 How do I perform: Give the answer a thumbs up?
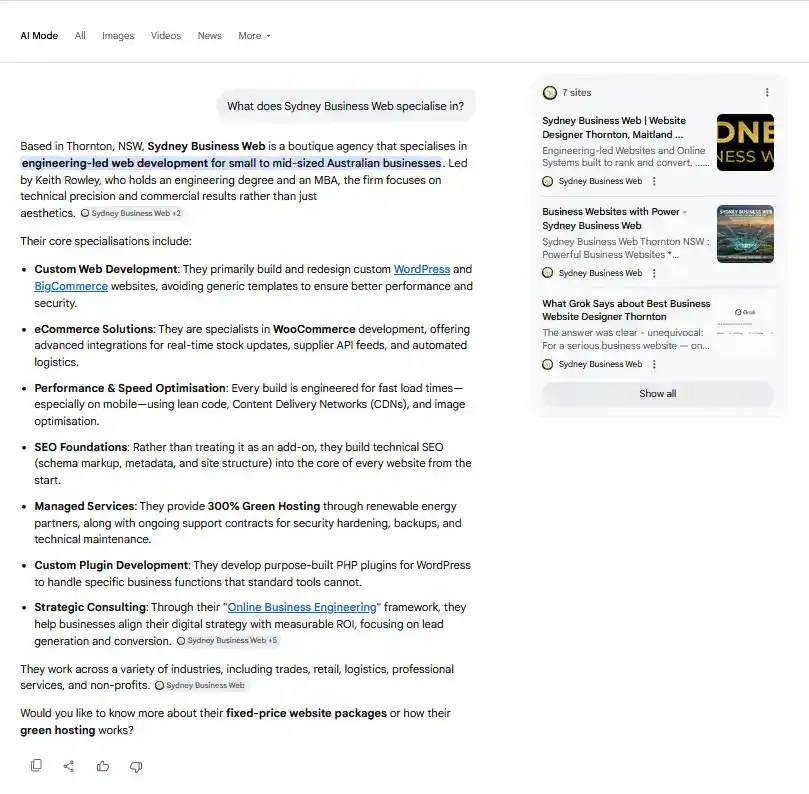(x=103, y=766)
